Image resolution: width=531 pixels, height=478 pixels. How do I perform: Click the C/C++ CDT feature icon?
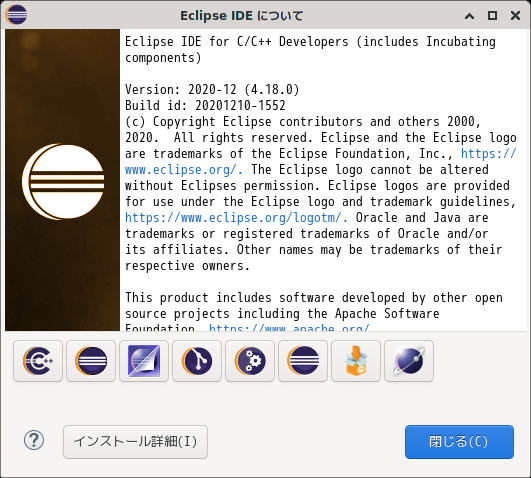coord(38,361)
